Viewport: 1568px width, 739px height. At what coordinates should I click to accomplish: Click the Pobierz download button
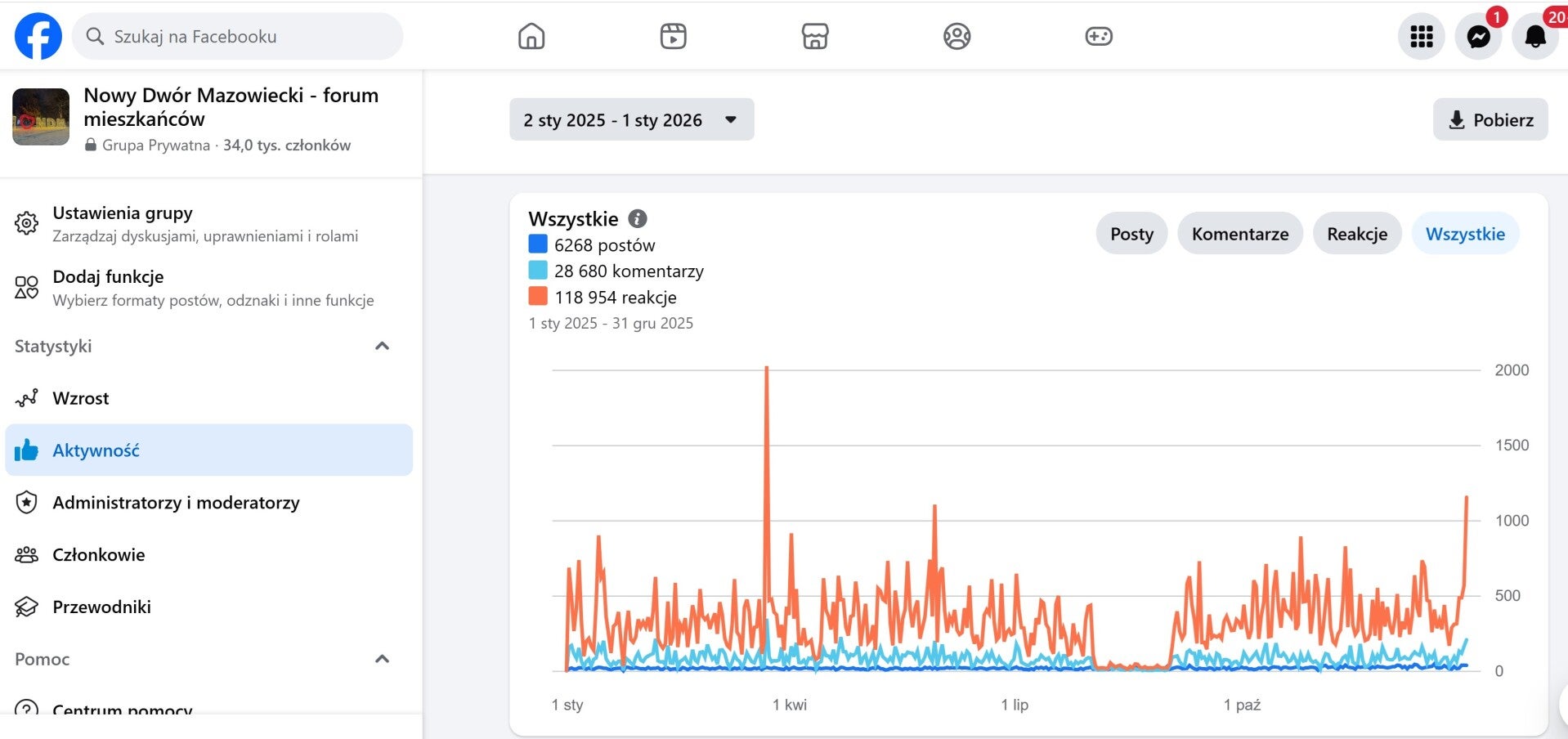(x=1490, y=120)
